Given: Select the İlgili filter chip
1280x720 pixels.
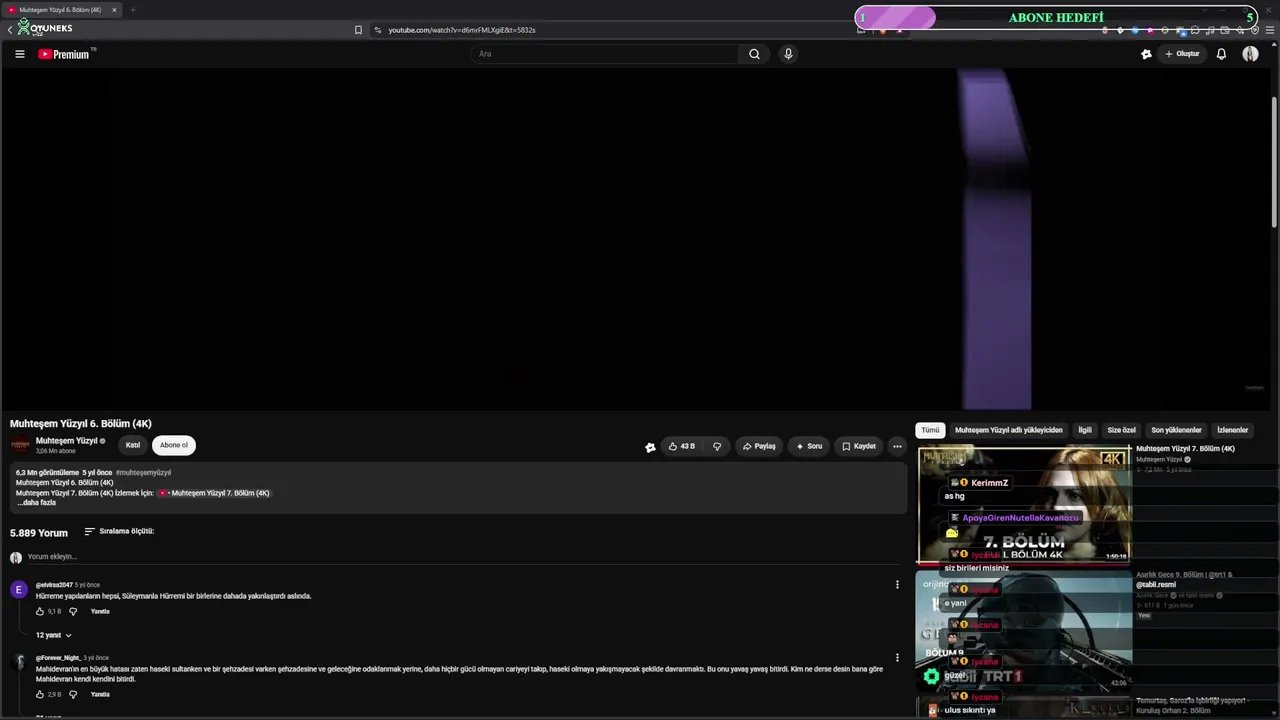Looking at the screenshot, I should point(1085,430).
